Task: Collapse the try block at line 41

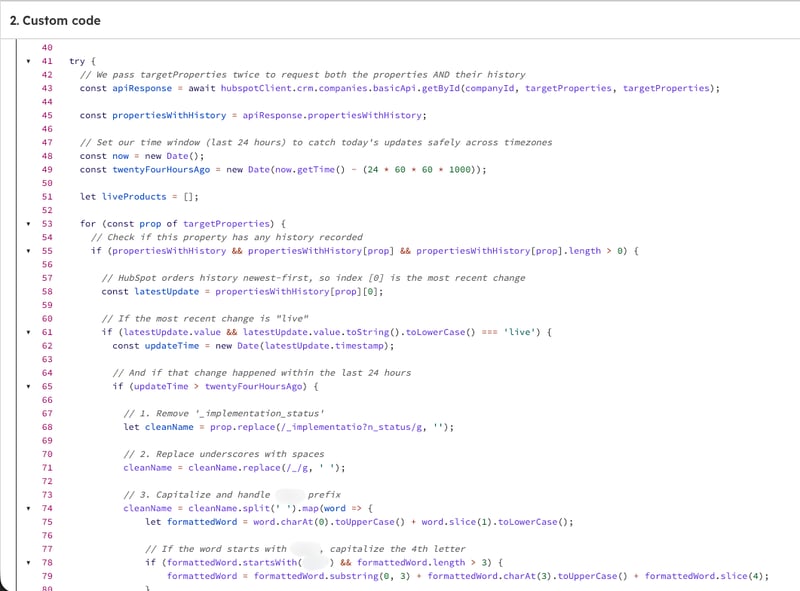Action: [x=29, y=61]
